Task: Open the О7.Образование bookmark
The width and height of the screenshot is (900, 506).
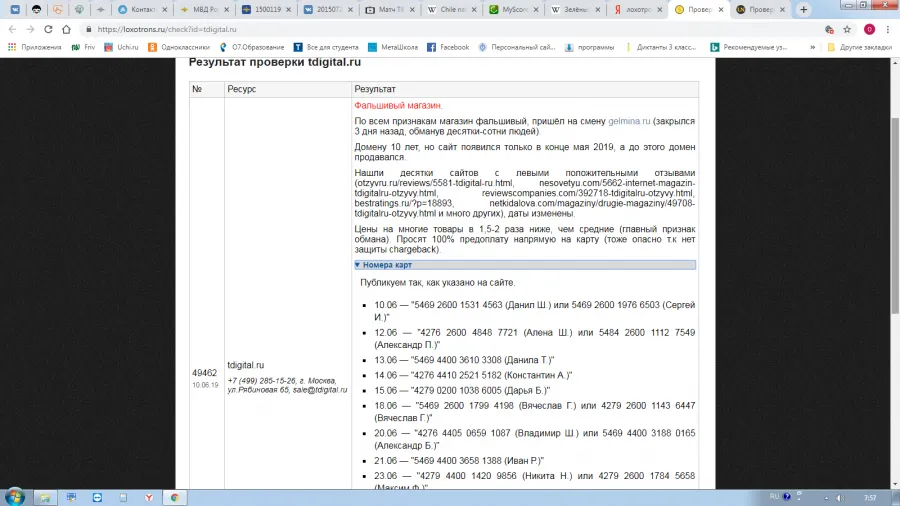Action: pyautogui.click(x=251, y=47)
